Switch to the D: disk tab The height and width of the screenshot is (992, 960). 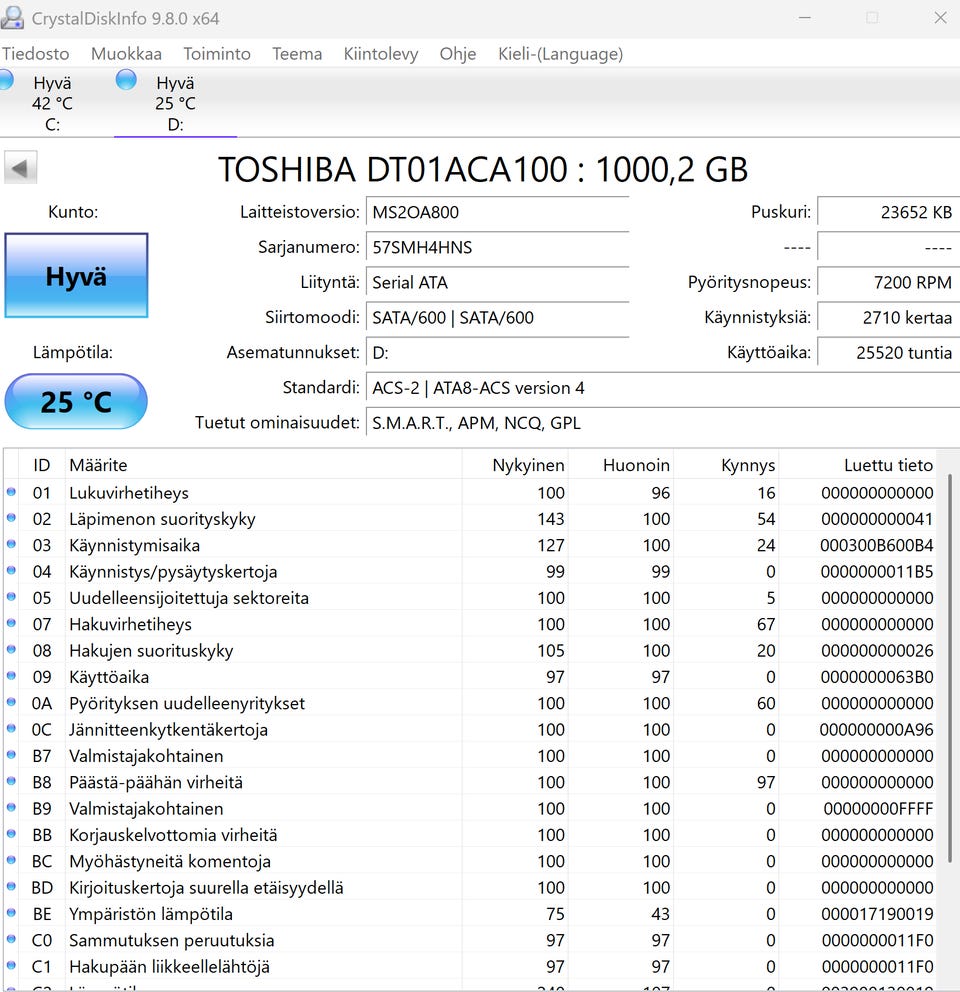(175, 104)
